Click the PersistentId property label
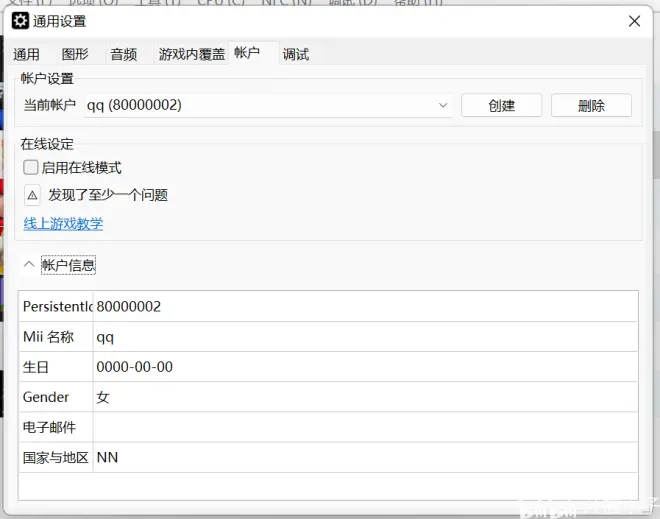Viewport: 660px width, 519px height. [x=56, y=306]
